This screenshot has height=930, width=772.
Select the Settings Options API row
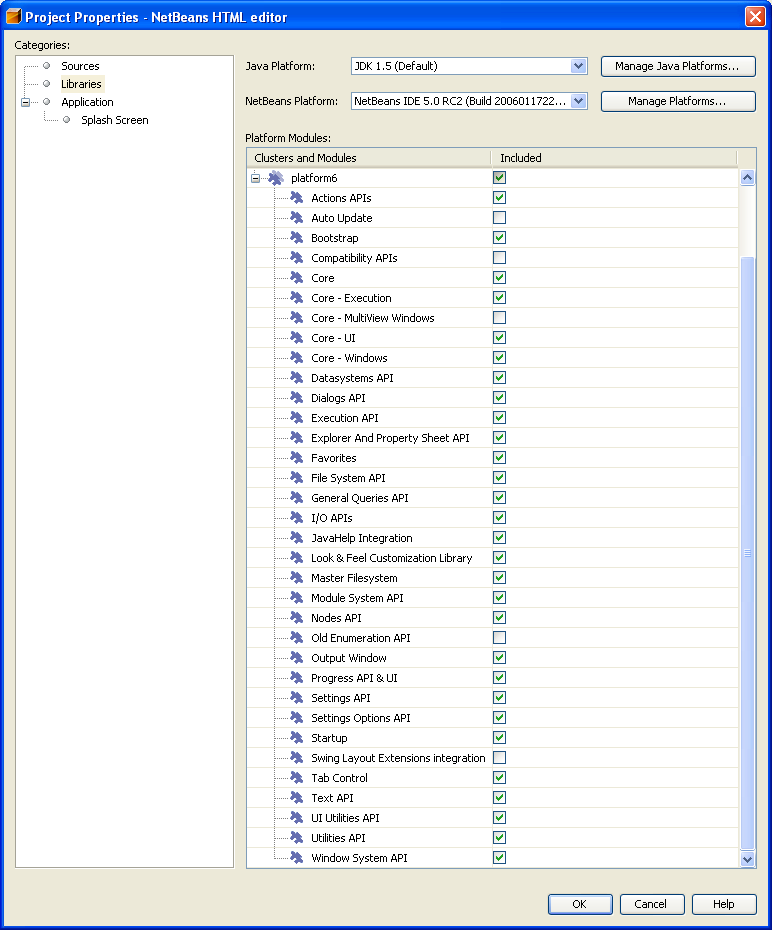492,718
